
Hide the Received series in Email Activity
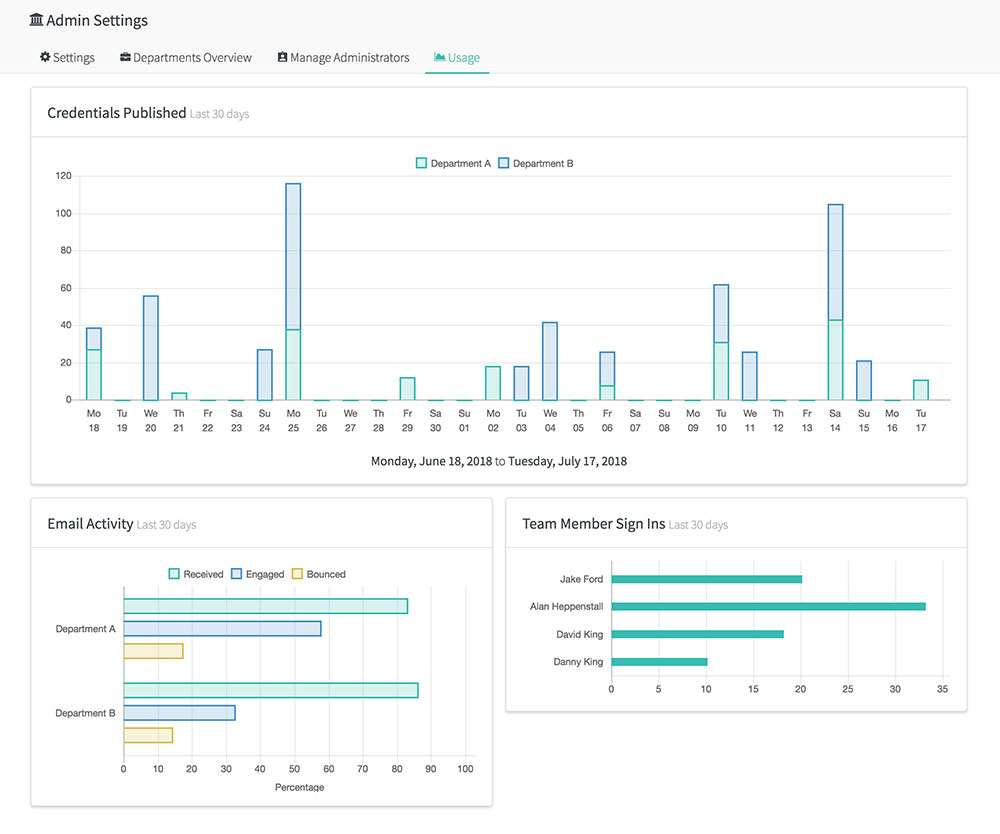195,574
